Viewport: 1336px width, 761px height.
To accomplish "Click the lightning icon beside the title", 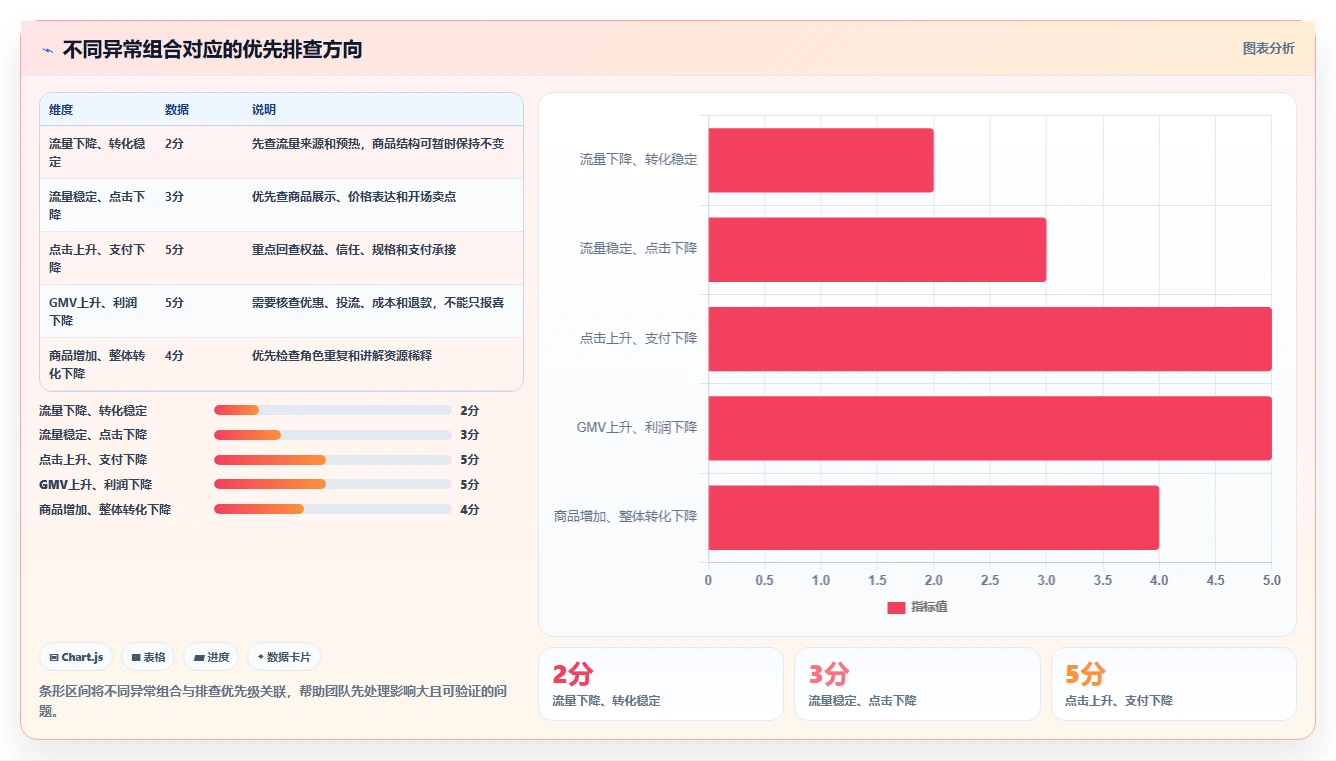I will pos(47,50).
